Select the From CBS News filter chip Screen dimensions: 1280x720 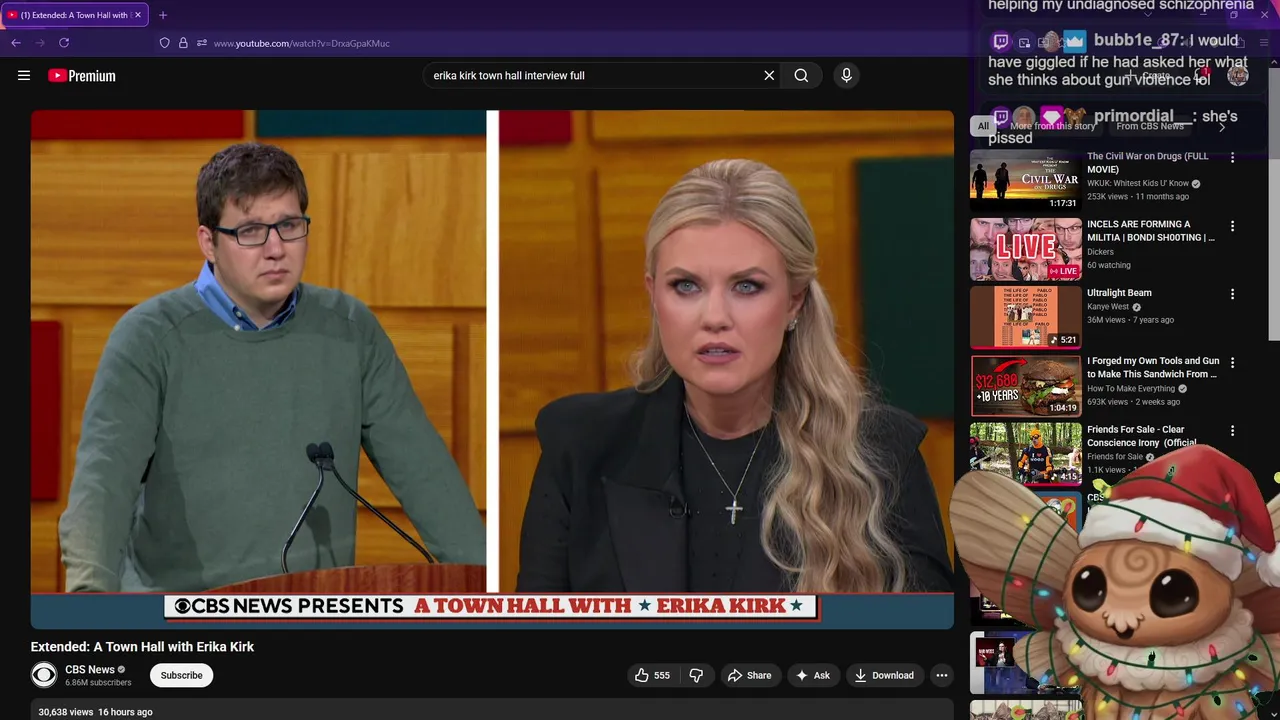pos(1150,126)
